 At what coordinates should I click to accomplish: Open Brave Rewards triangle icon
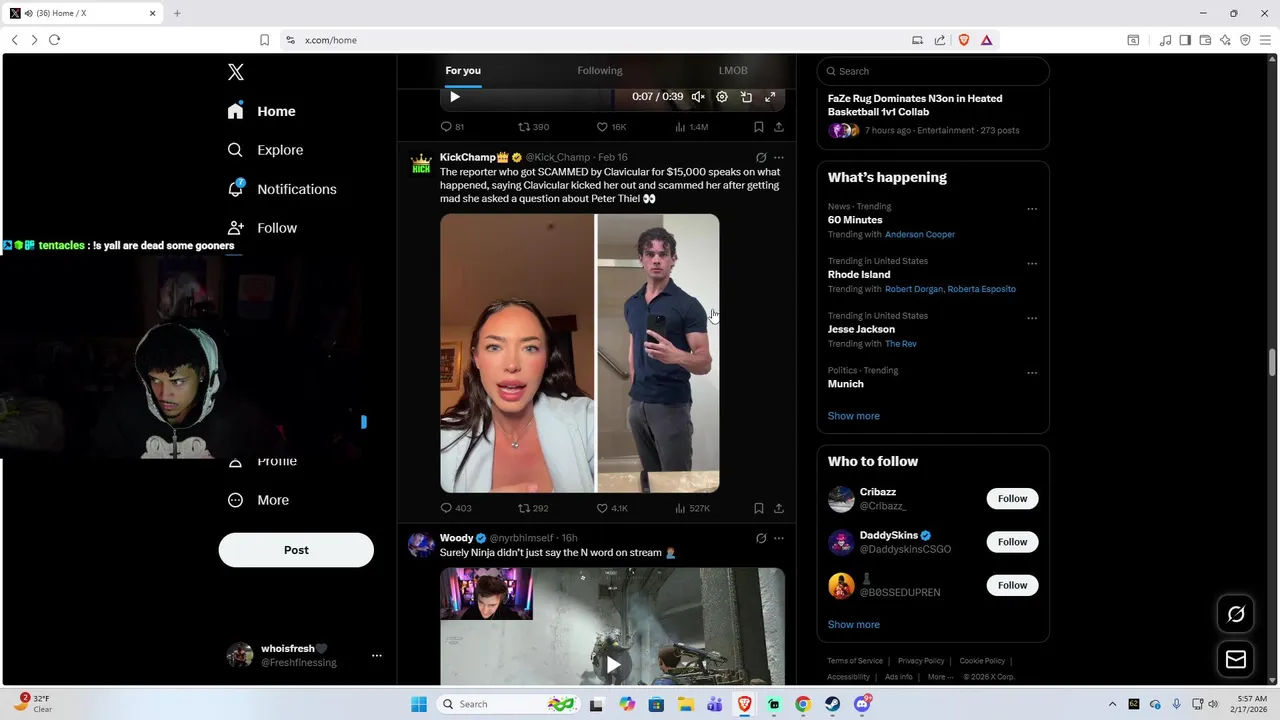point(986,40)
